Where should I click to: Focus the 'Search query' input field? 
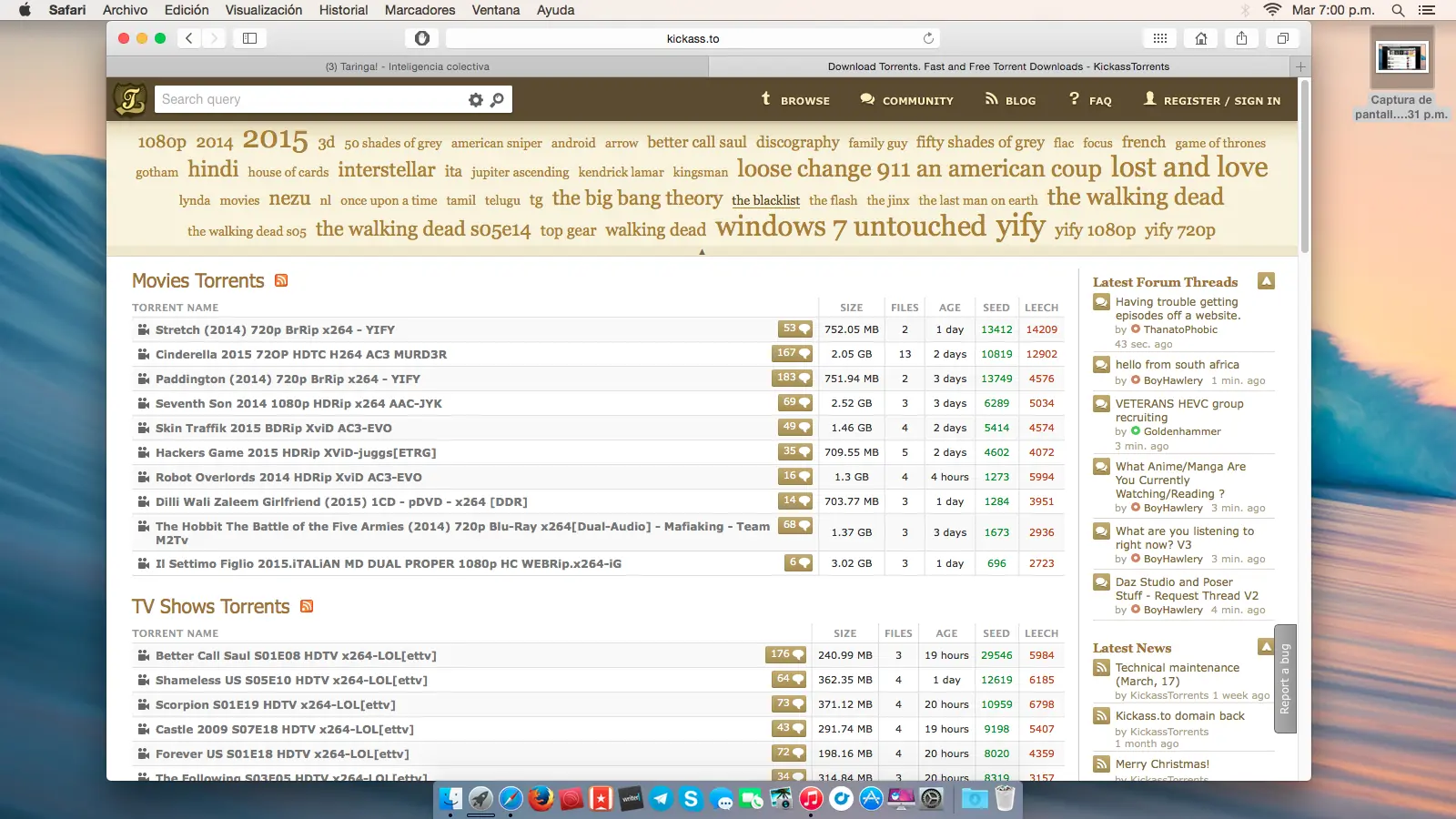click(311, 99)
